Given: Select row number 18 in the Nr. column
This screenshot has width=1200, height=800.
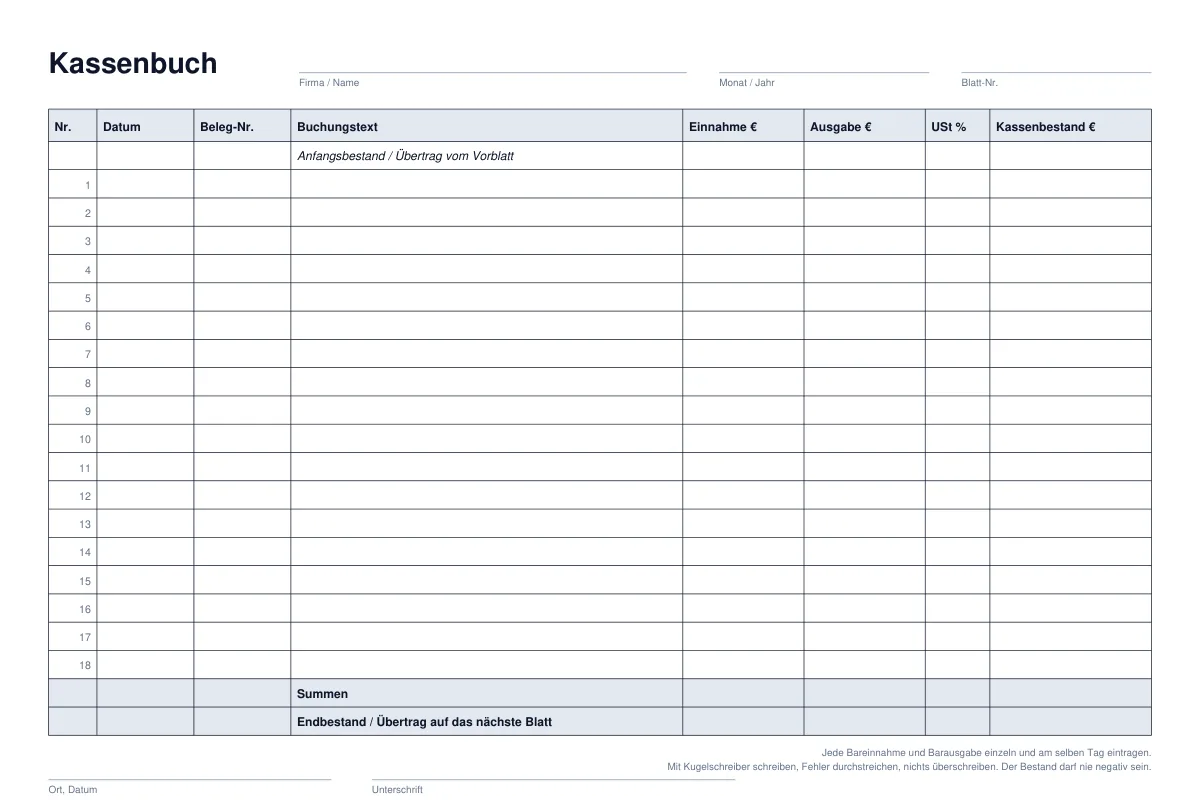Looking at the screenshot, I should click(x=85, y=665).
